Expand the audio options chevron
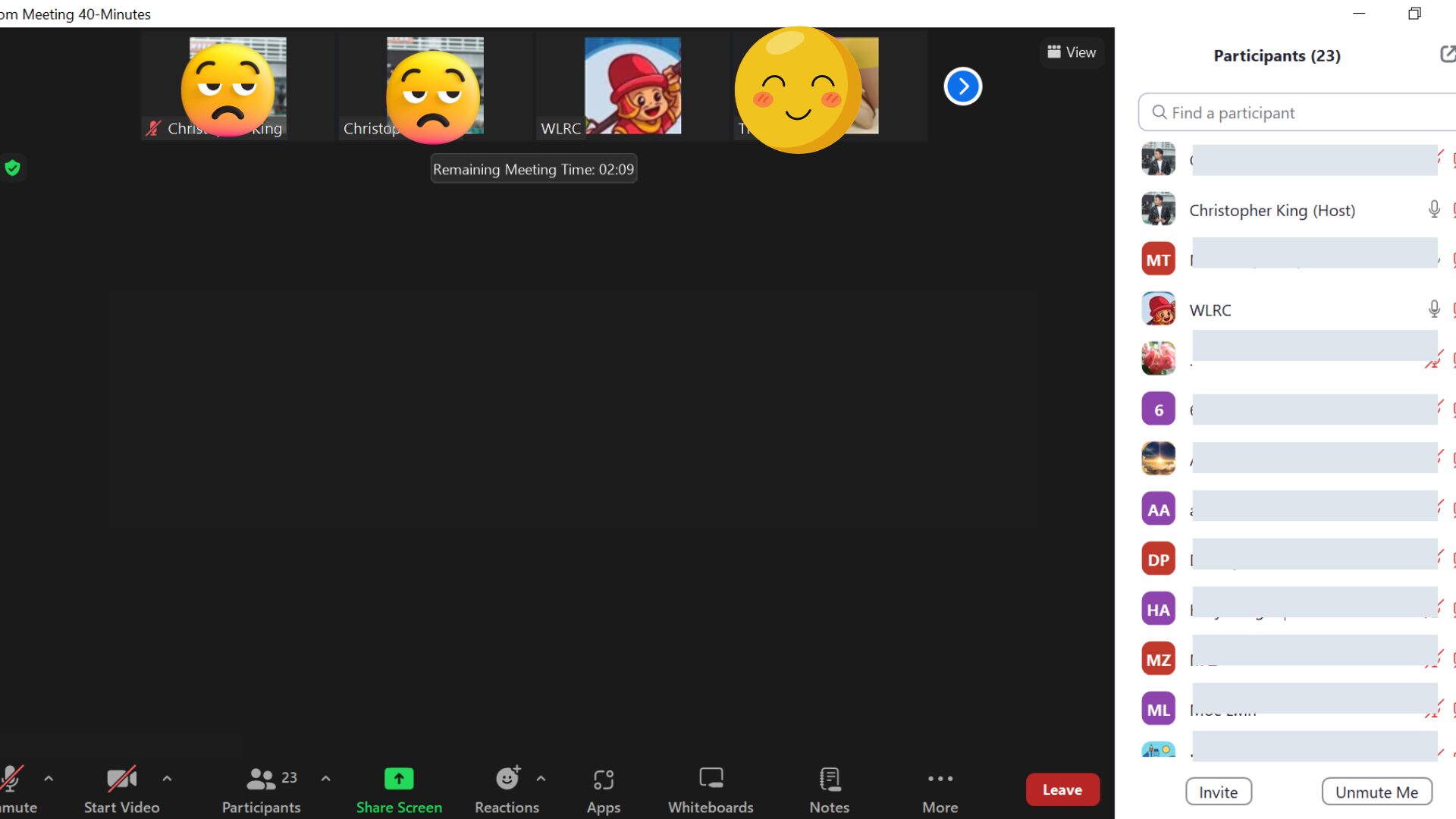 click(x=49, y=778)
